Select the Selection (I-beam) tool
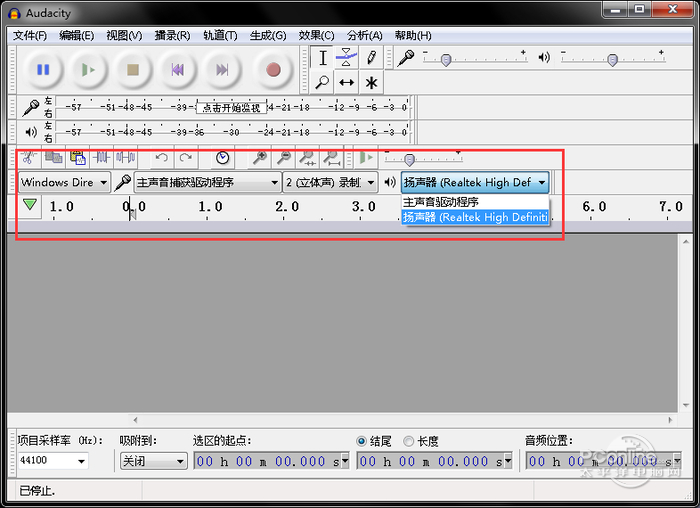The image size is (700, 508). 322,58
